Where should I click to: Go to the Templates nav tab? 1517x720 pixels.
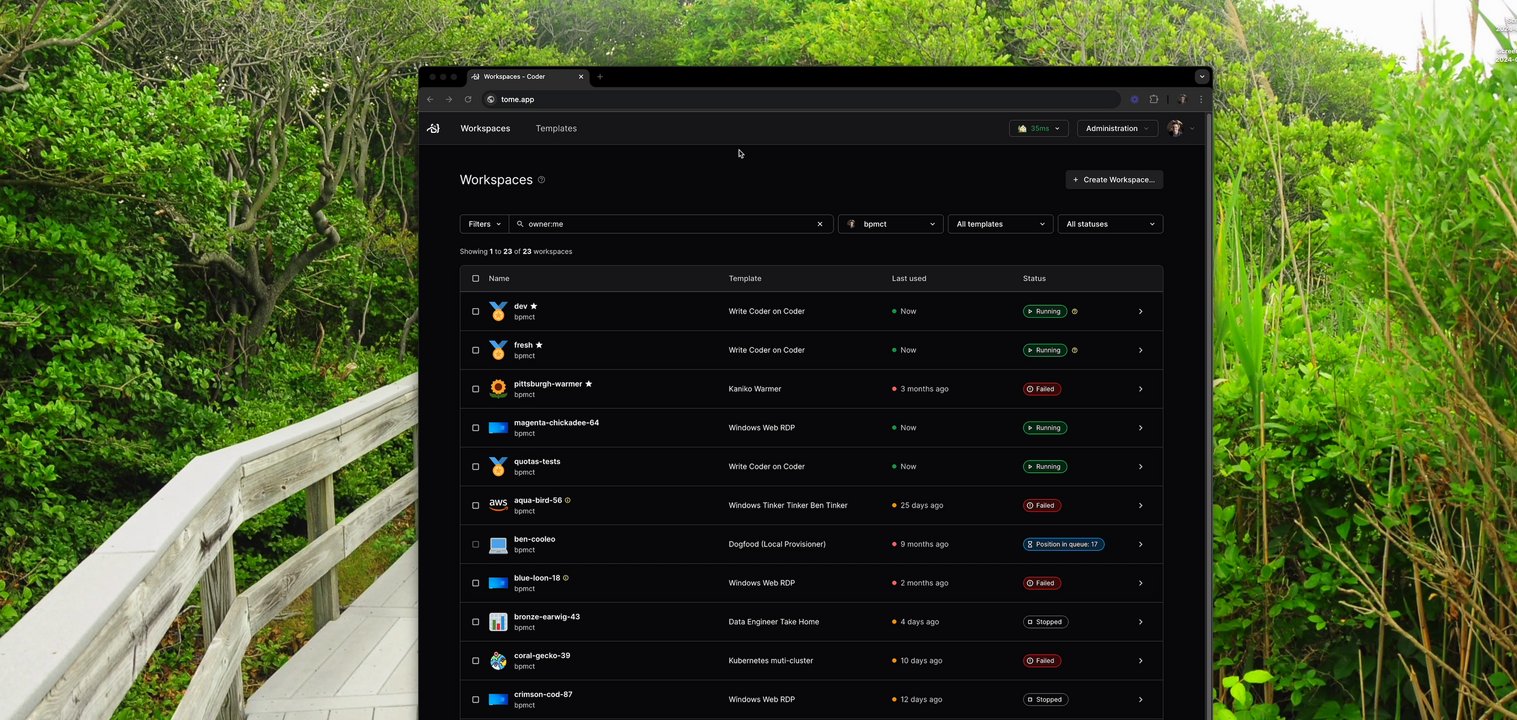point(556,128)
